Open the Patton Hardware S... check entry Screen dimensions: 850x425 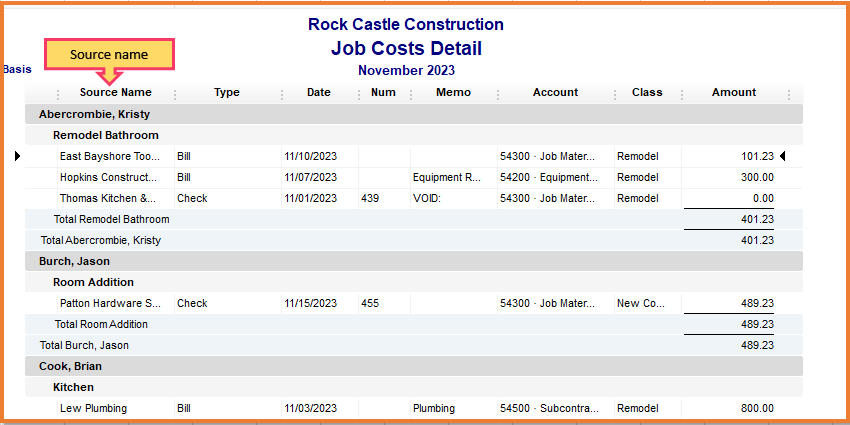click(110, 303)
